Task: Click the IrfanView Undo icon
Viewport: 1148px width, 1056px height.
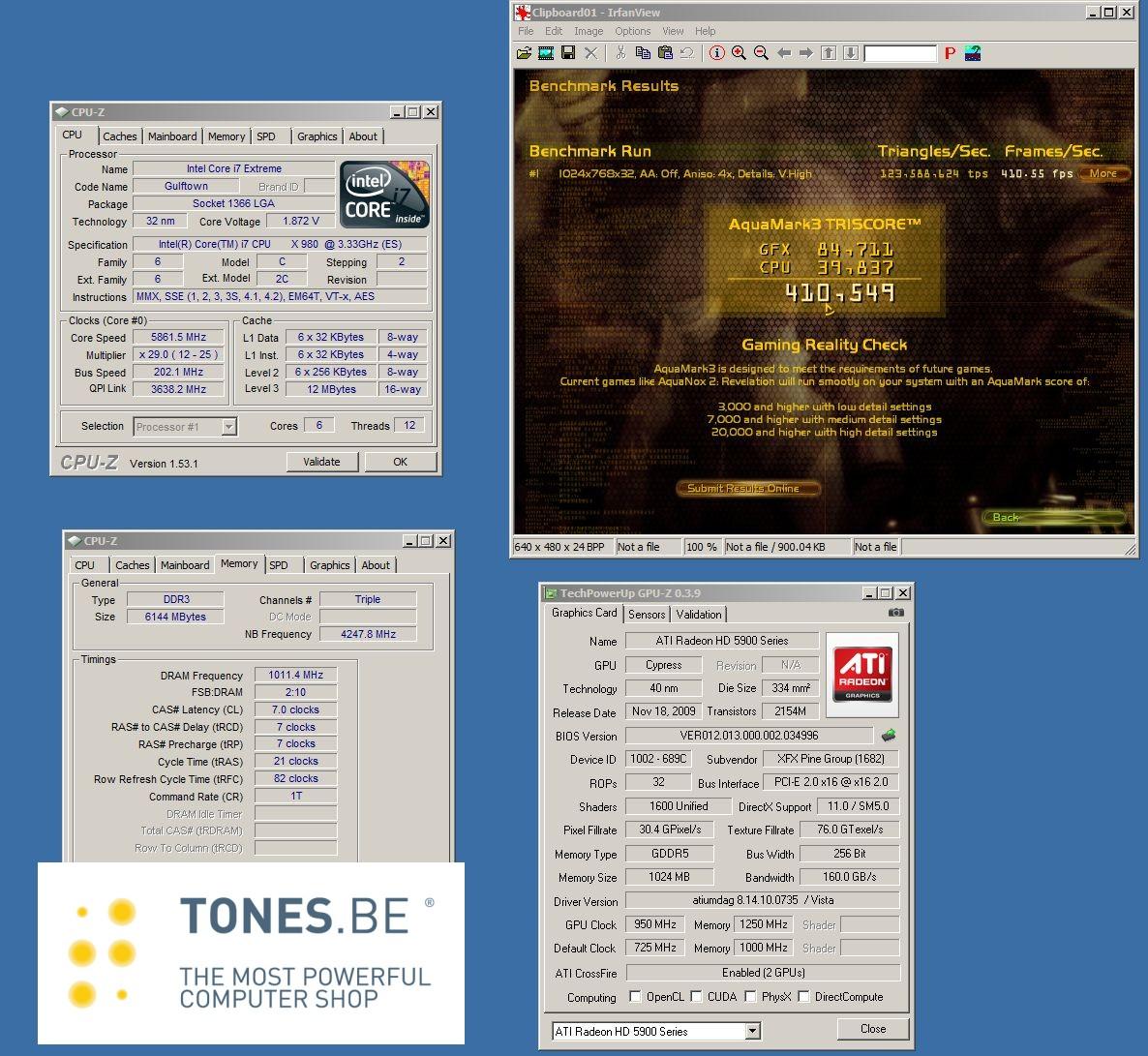Action: tap(686, 52)
